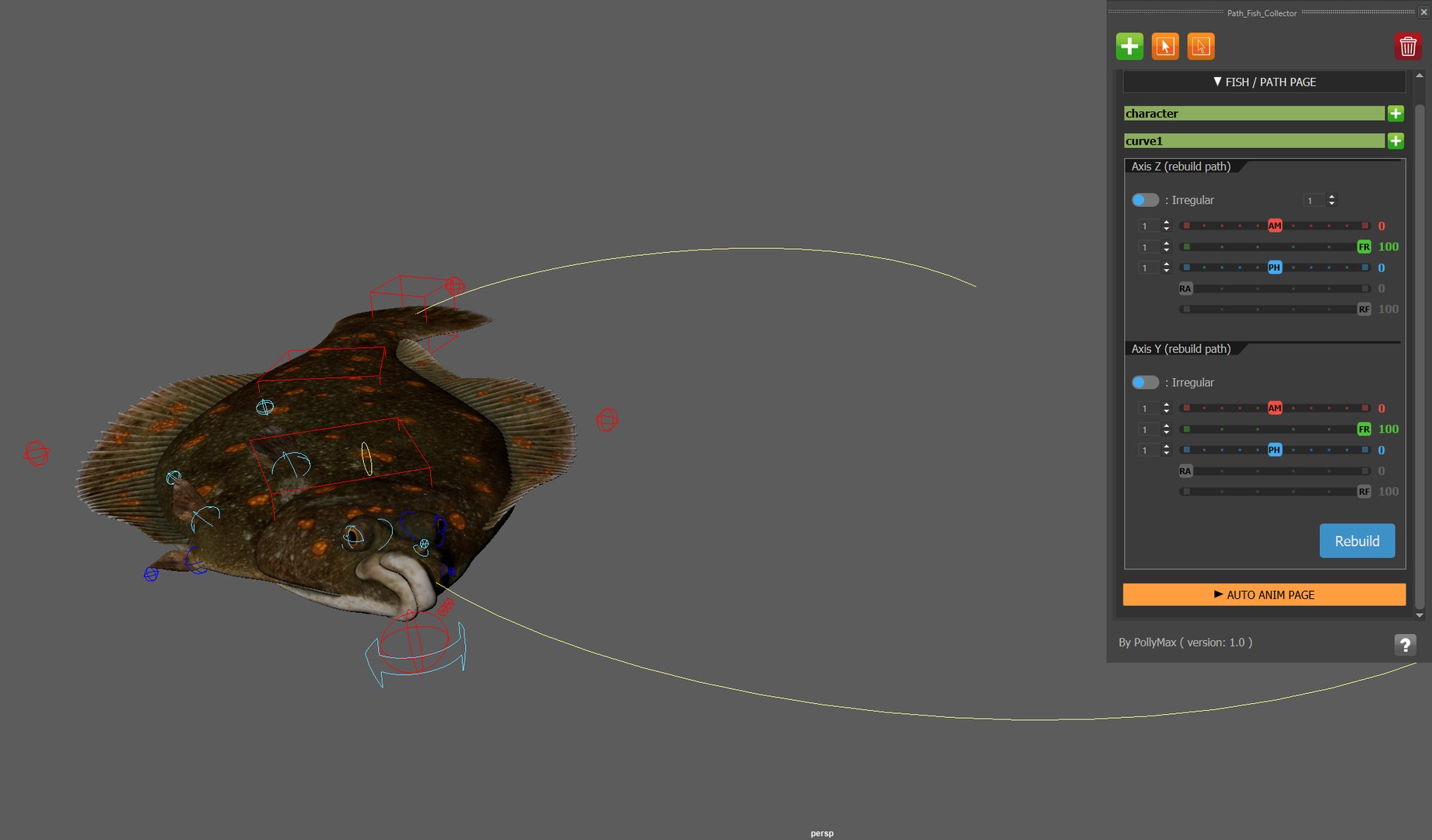The width and height of the screenshot is (1432, 840).
Task: Click the RA slider handle in Axis Y
Action: coord(1185,471)
